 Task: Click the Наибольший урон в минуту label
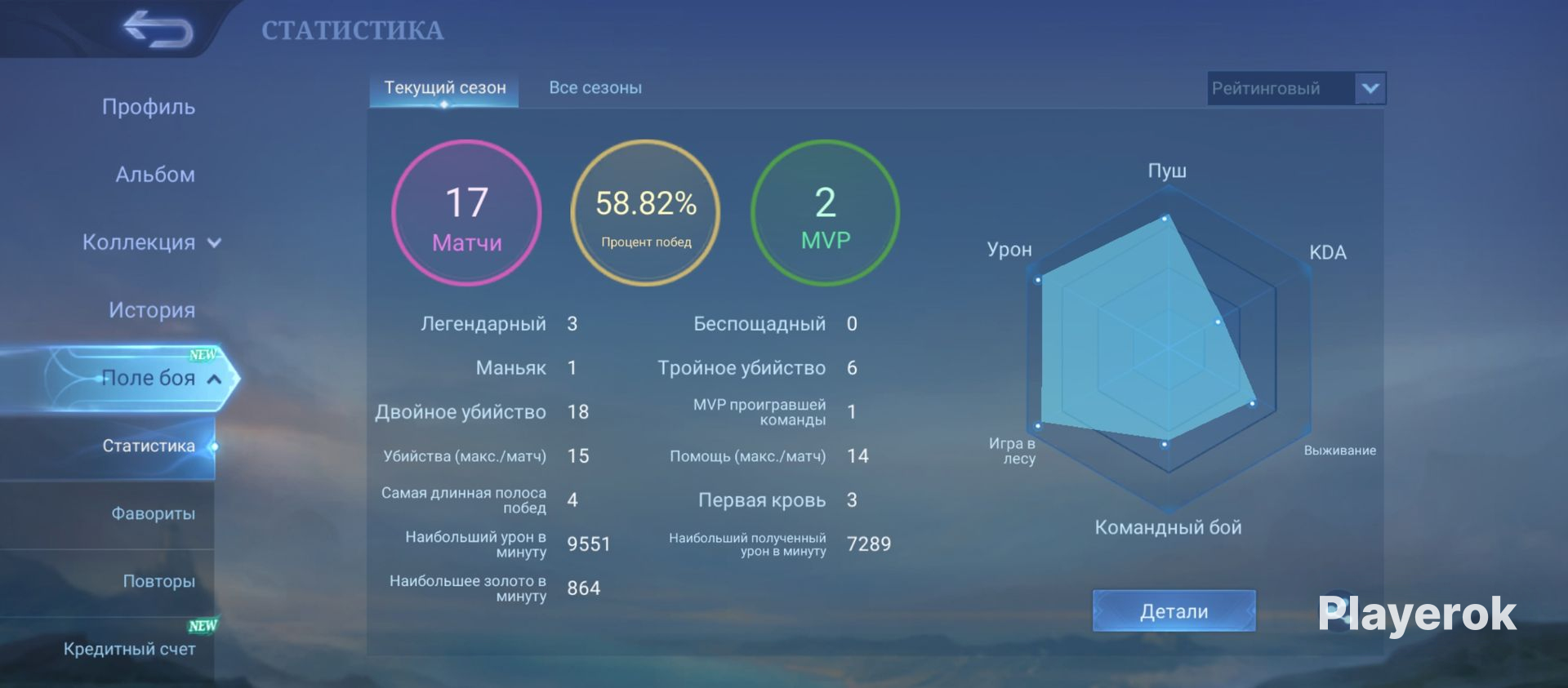[476, 544]
